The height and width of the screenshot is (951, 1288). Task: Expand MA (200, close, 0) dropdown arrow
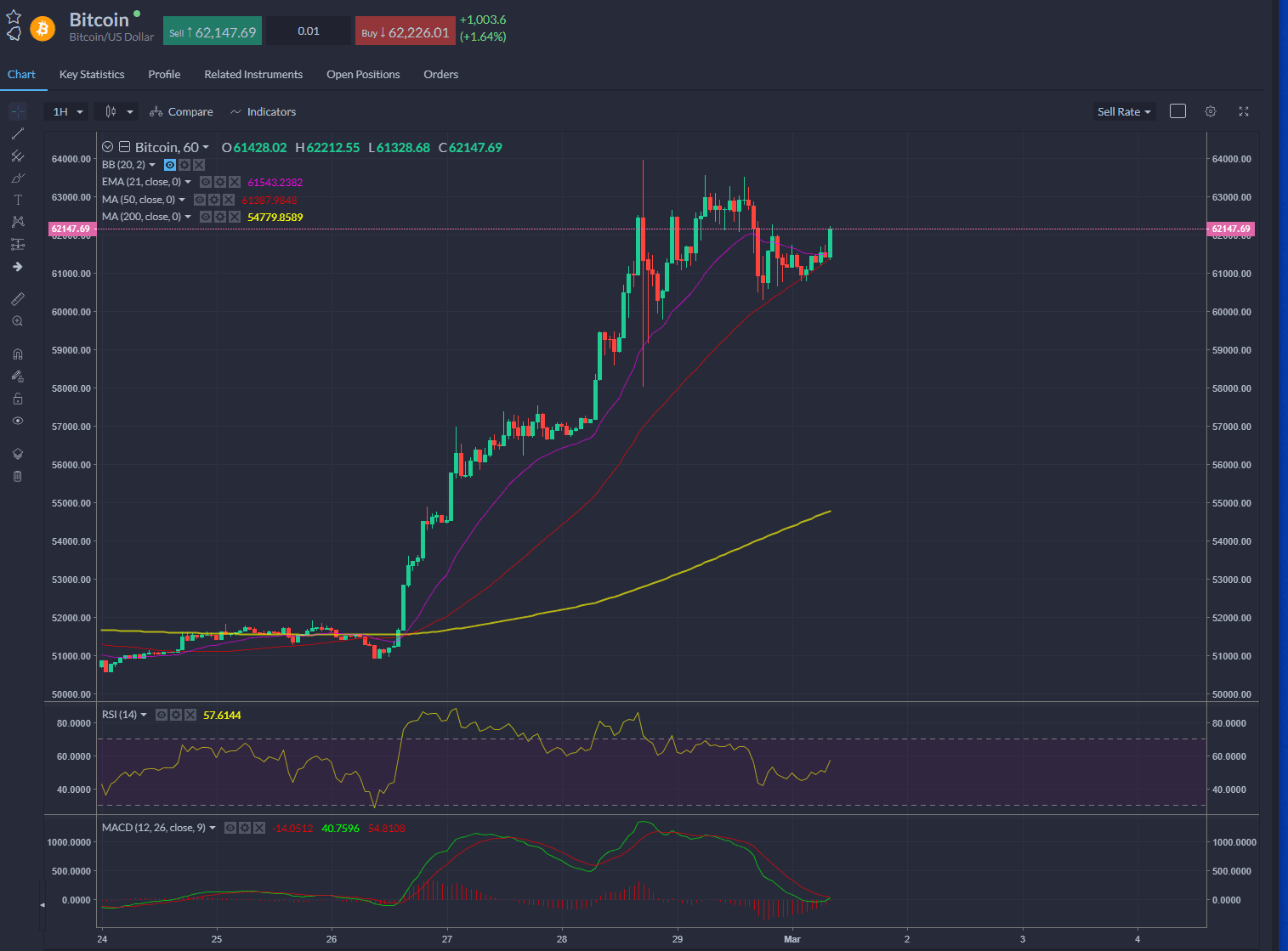point(188,217)
